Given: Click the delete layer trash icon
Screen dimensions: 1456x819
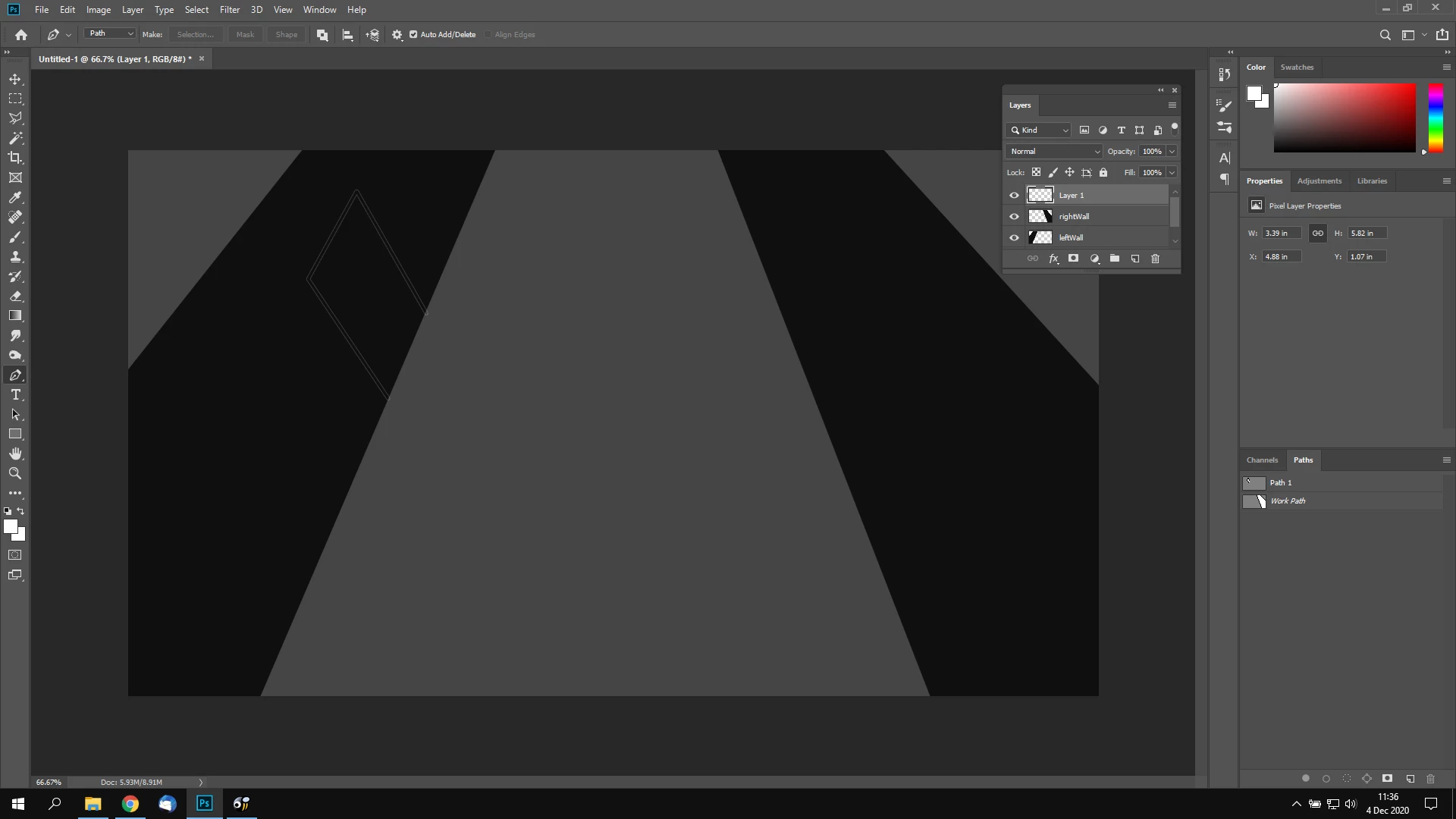Looking at the screenshot, I should click(x=1155, y=259).
